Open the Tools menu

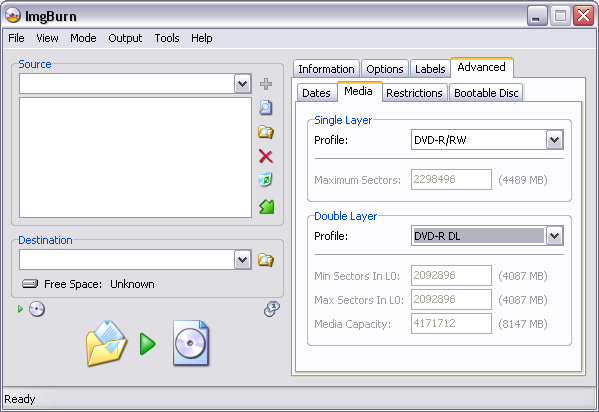167,38
